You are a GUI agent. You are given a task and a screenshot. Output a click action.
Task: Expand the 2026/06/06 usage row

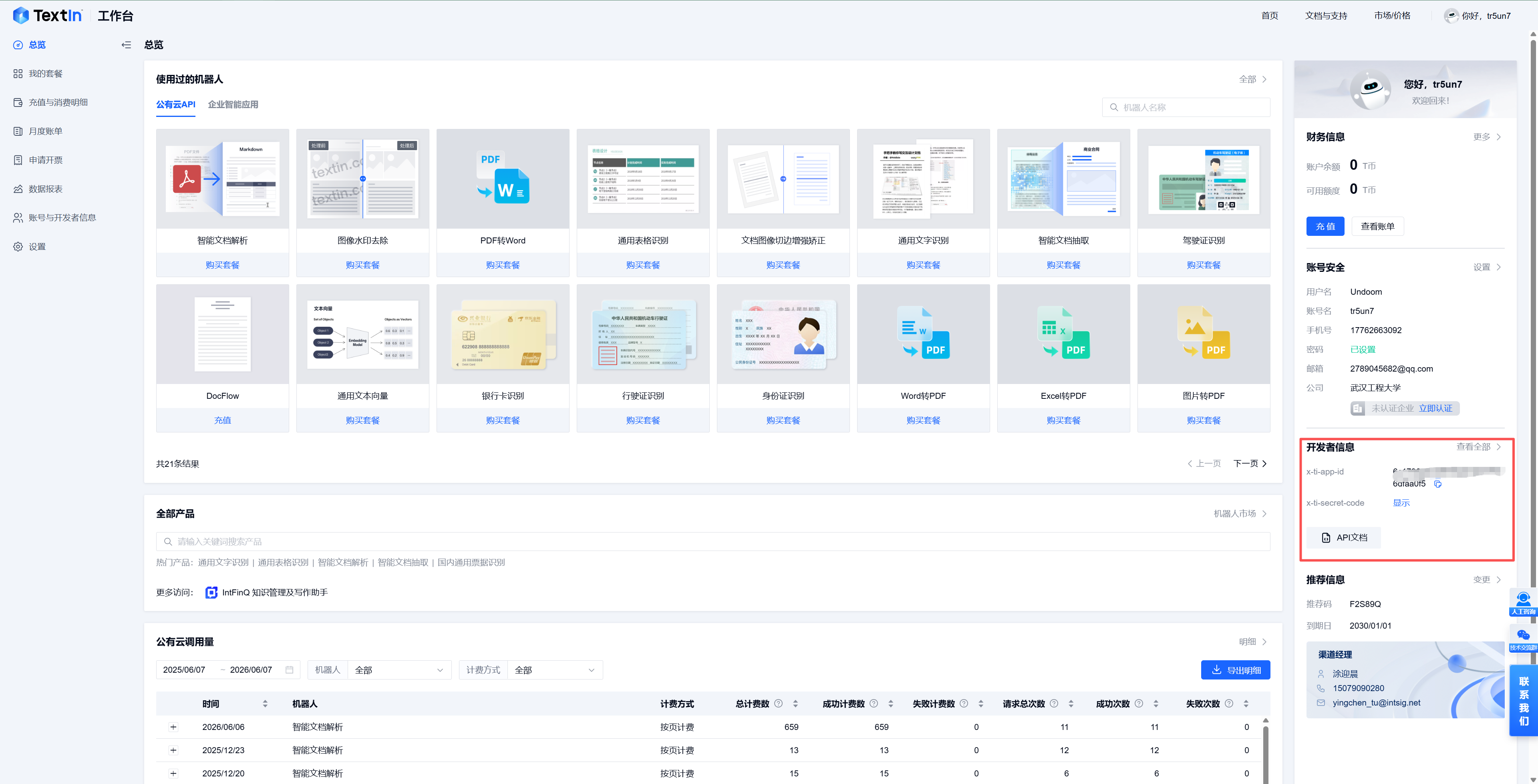[173, 727]
